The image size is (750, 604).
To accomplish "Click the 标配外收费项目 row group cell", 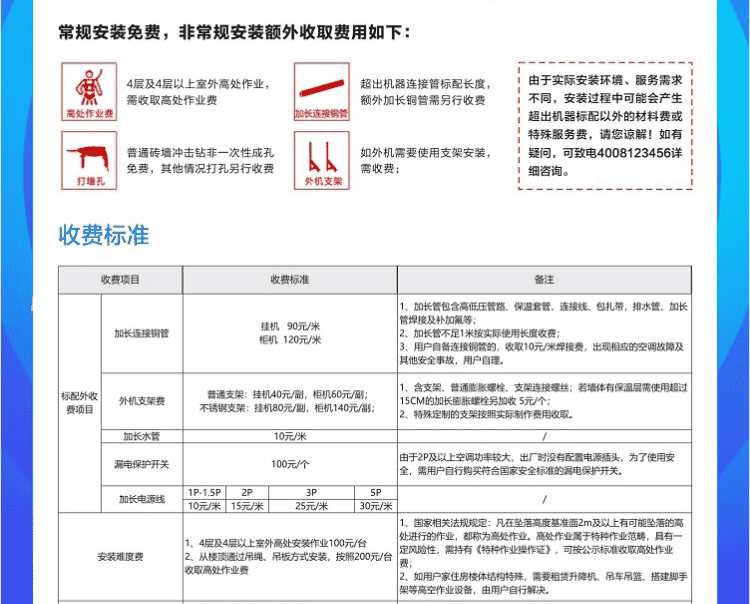I will [x=79, y=403].
